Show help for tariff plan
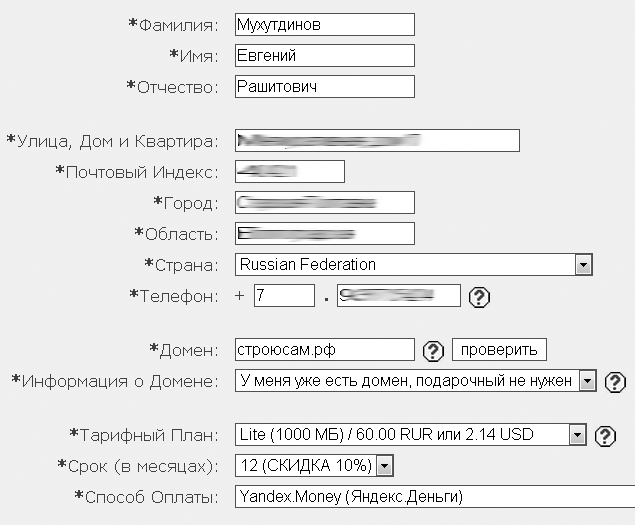635x525 pixels. click(605, 436)
